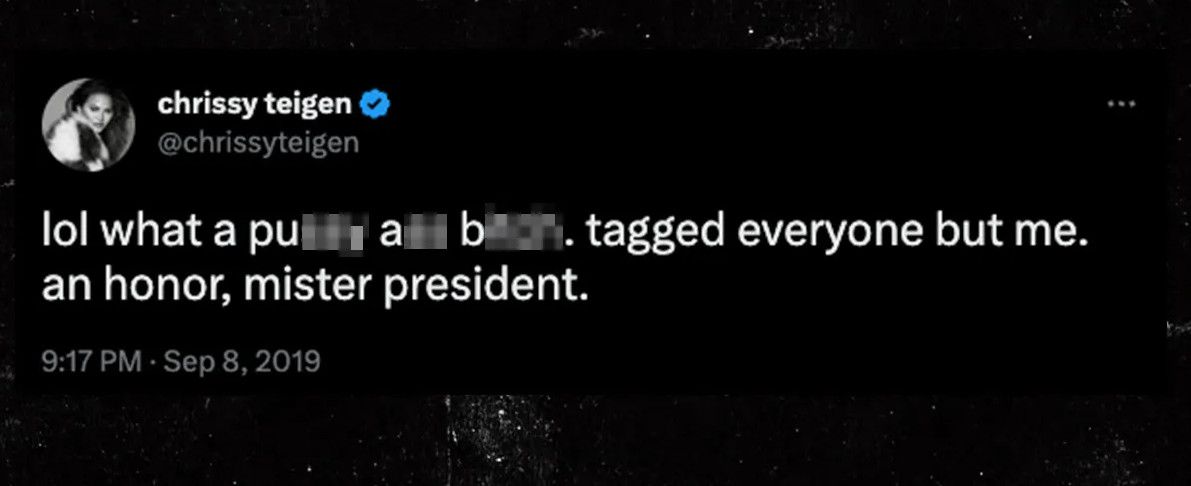The height and width of the screenshot is (486, 1191).
Task: Click the 9:17 PM timestamp
Action: point(90,360)
